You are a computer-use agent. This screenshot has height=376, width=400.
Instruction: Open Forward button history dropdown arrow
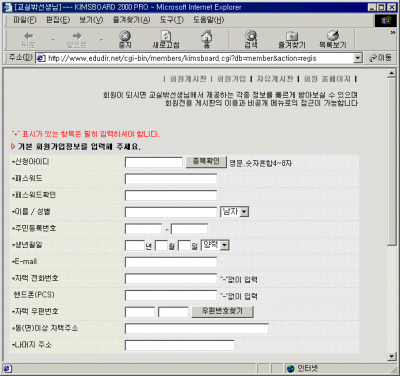(x=101, y=40)
